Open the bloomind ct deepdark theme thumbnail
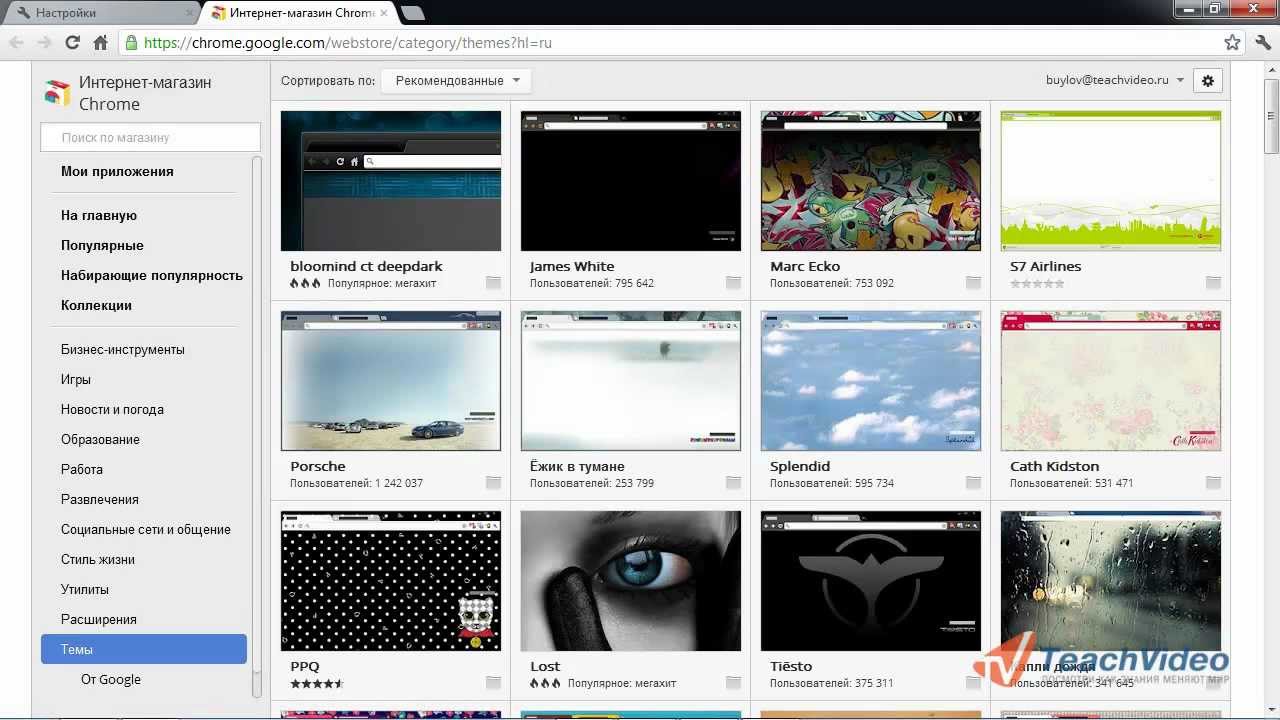Viewport: 1280px width, 720px height. tap(391, 181)
